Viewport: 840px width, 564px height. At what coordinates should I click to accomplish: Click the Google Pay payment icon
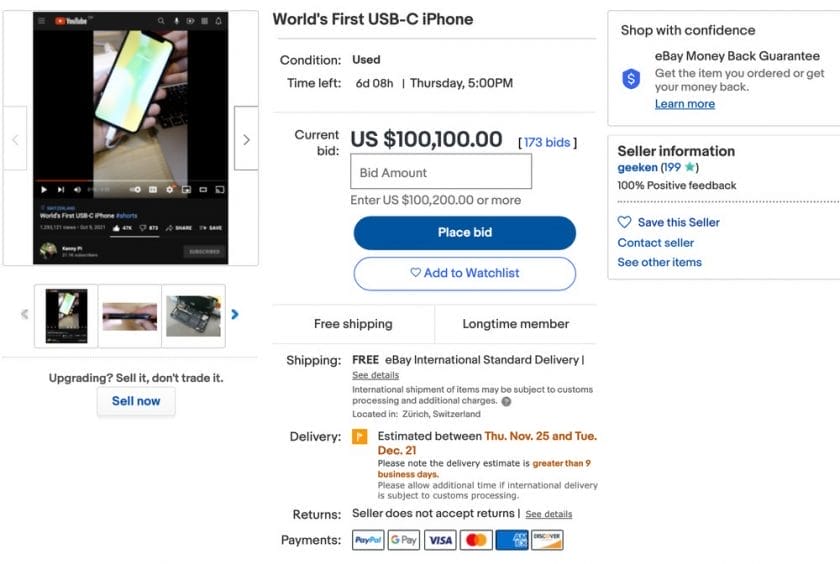pyautogui.click(x=404, y=540)
